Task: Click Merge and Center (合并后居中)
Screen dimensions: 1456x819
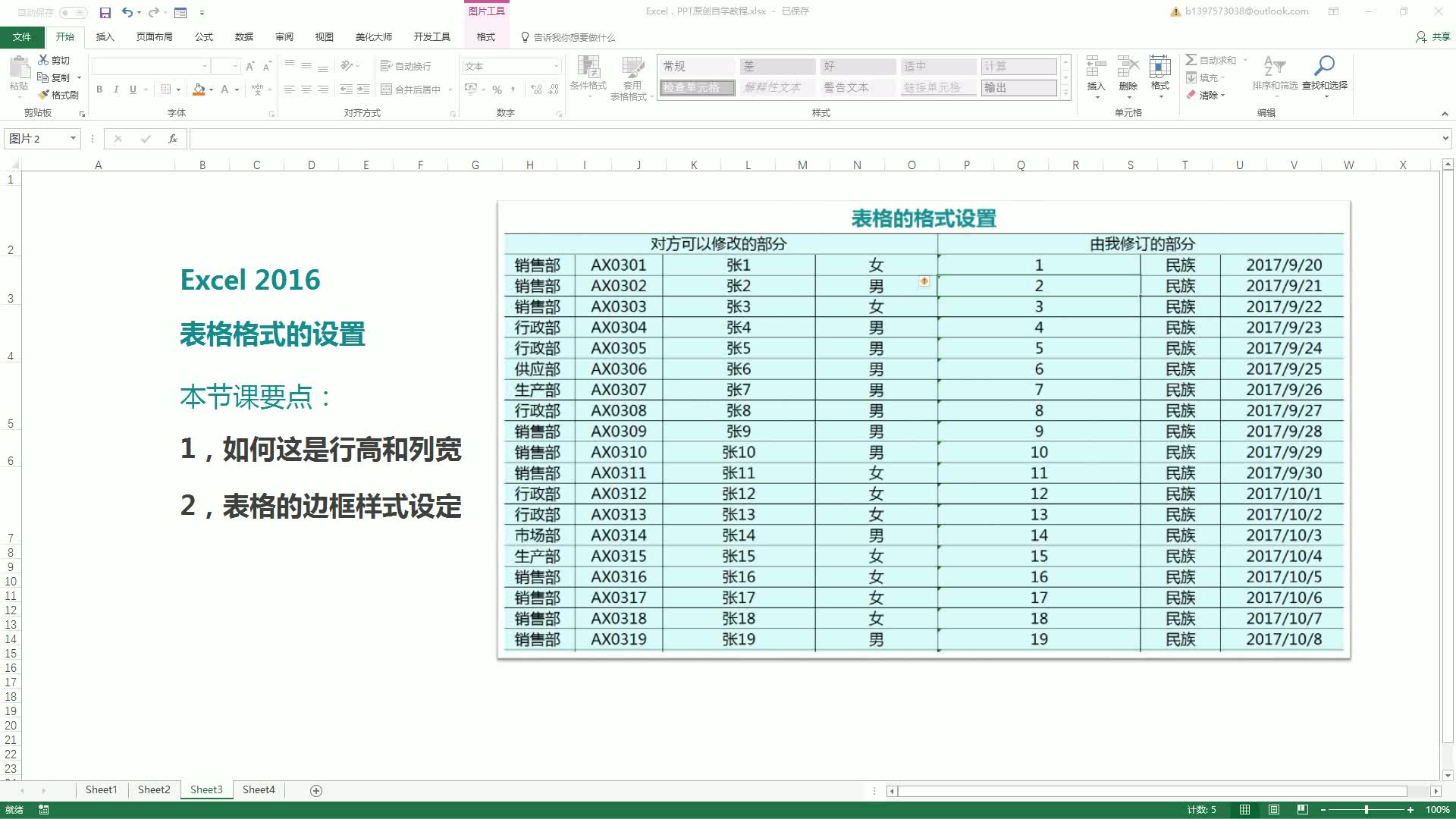Action: 411,89
